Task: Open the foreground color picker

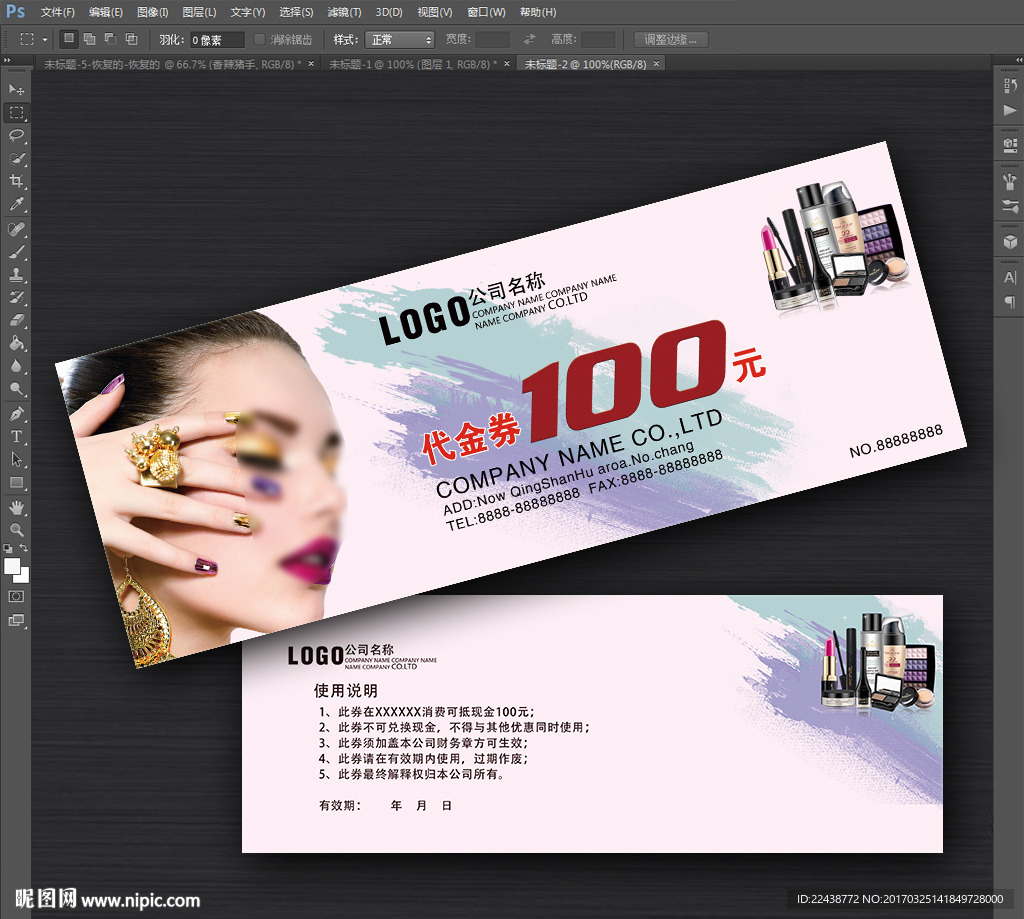Action: [x=11, y=566]
